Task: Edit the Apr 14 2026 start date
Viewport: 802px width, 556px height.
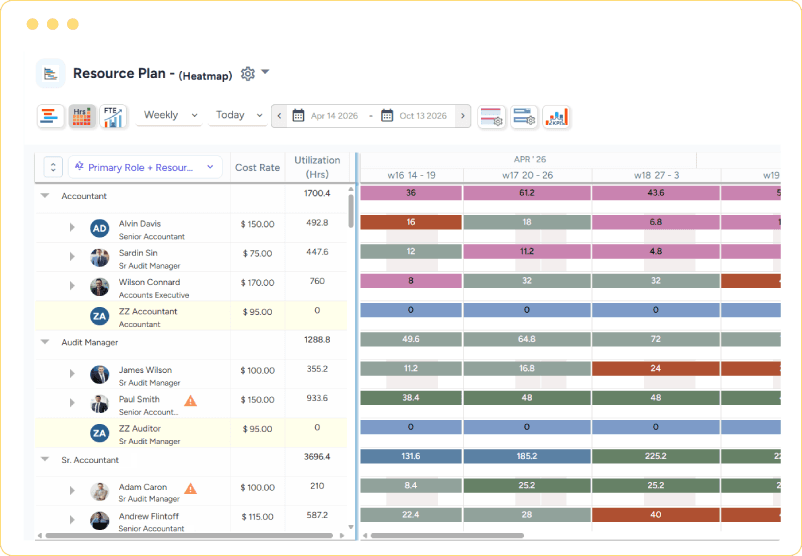Action: pos(335,116)
